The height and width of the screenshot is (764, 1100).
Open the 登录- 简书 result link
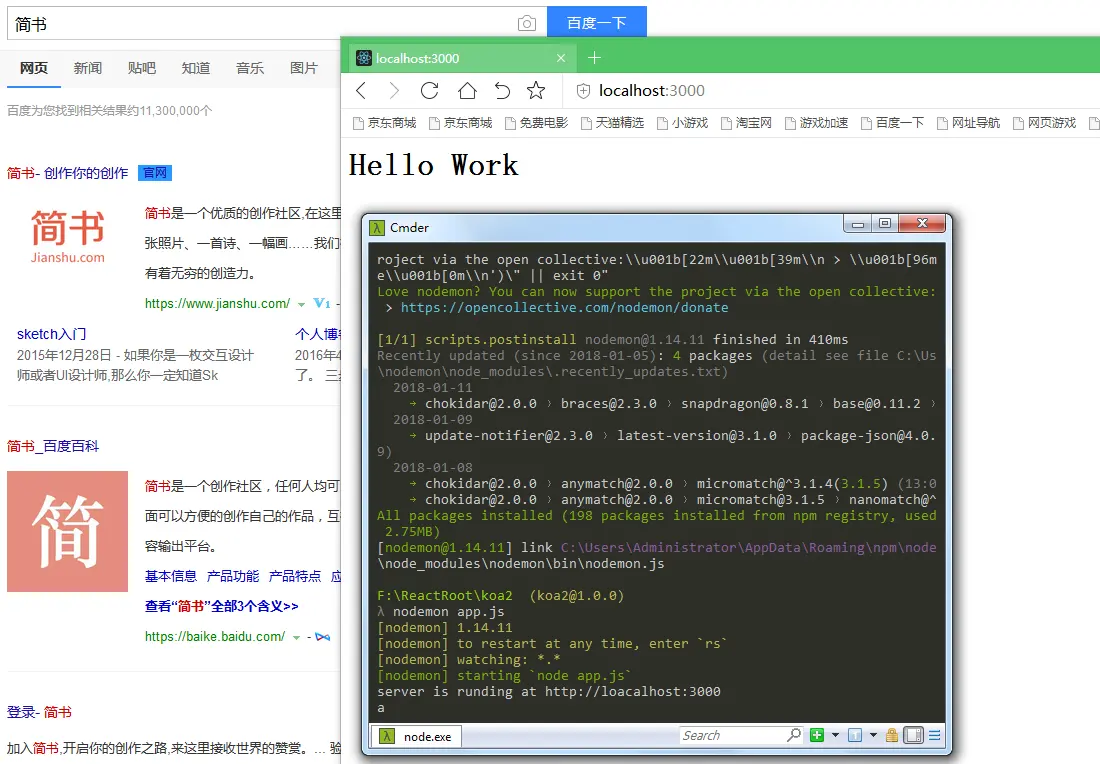[x=39, y=712]
